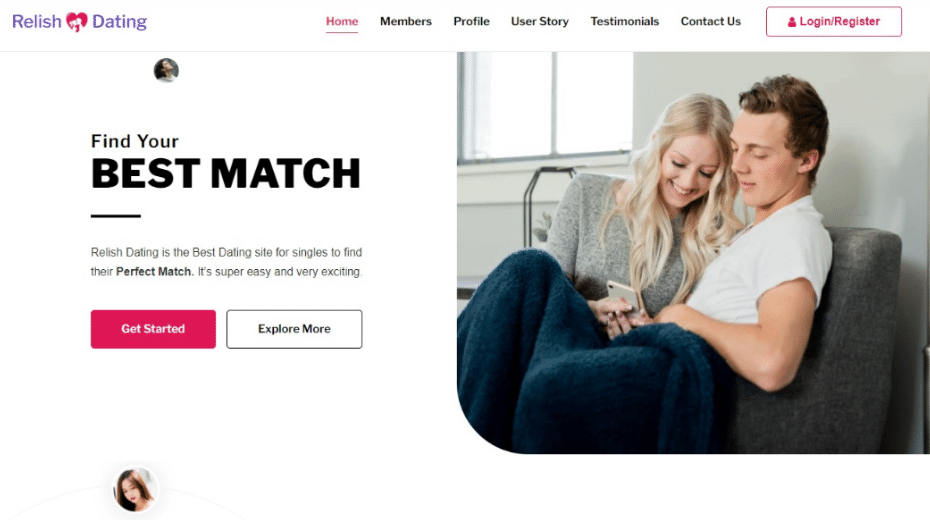Screen dimensions: 930x520
Task: Click the small round man avatar
Action: pos(166,70)
